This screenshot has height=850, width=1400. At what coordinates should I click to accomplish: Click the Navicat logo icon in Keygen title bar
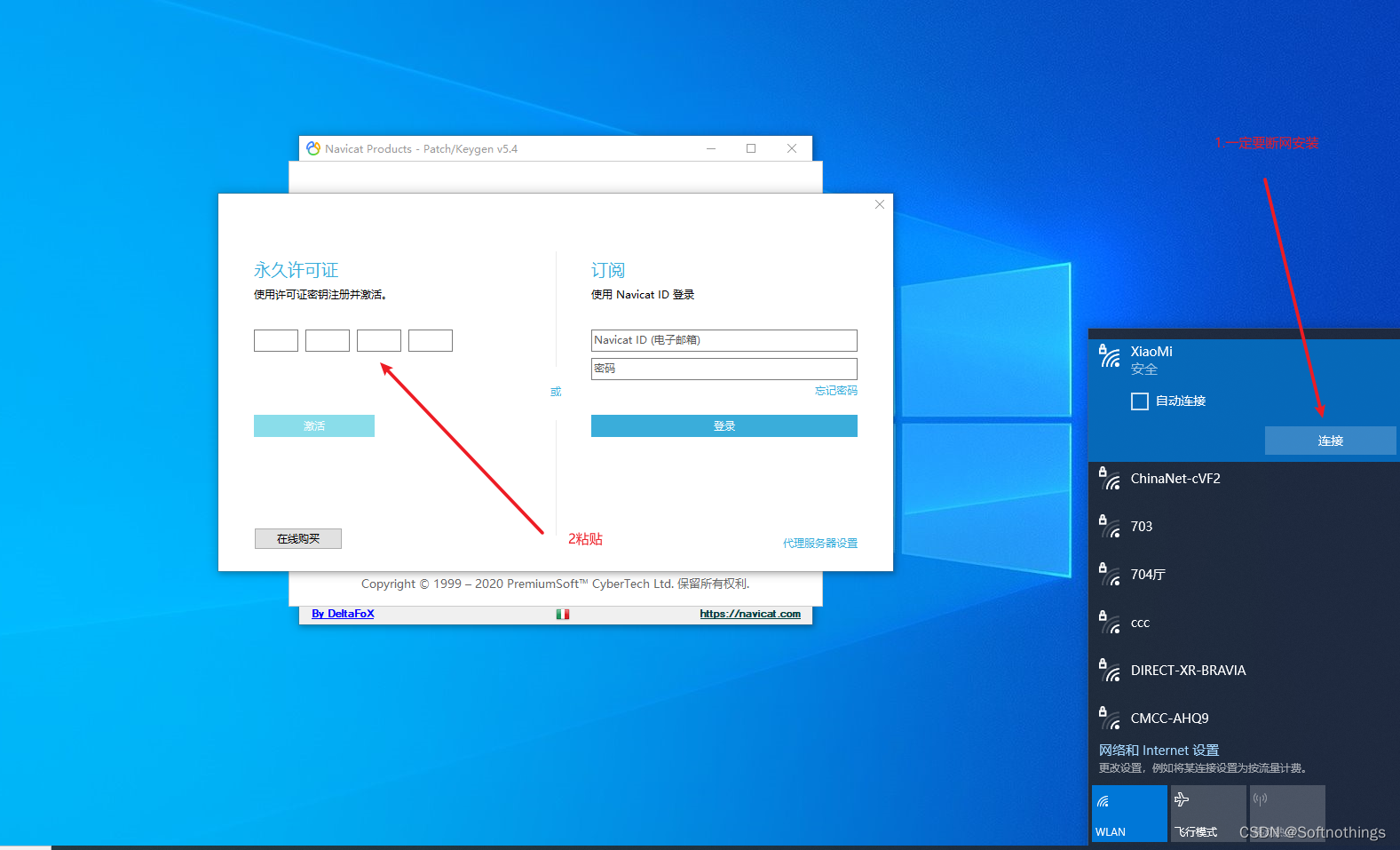pyautogui.click(x=313, y=148)
